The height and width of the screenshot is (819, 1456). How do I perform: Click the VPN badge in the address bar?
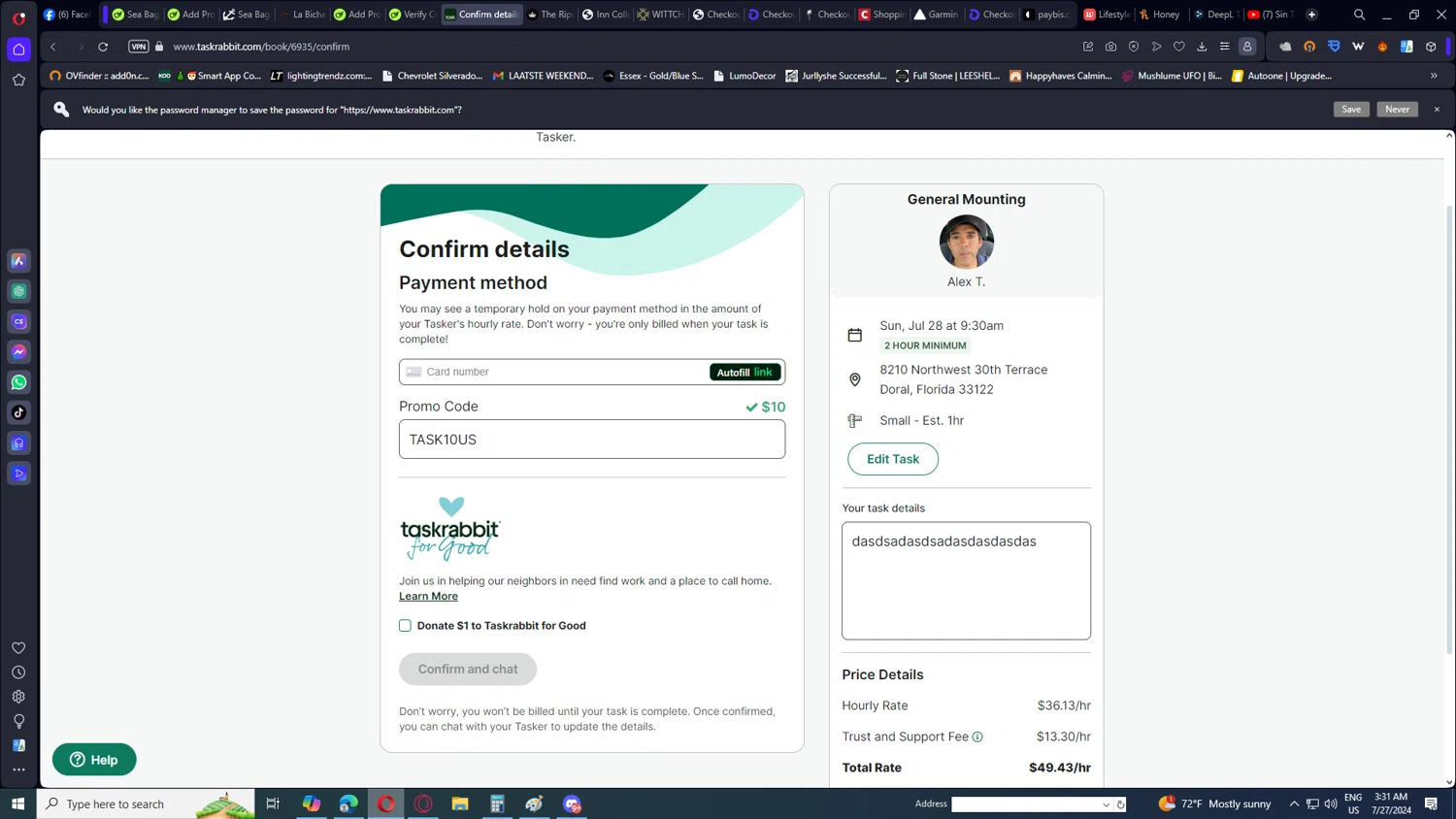(139, 47)
